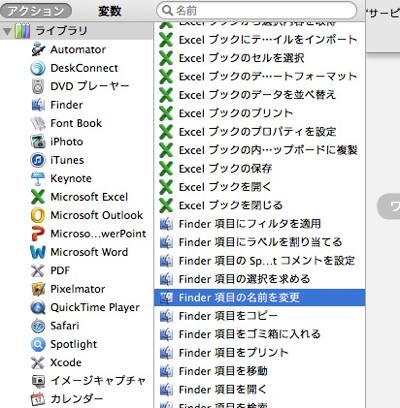Select the Spotlight icon
400x408 pixels.
coord(38,344)
